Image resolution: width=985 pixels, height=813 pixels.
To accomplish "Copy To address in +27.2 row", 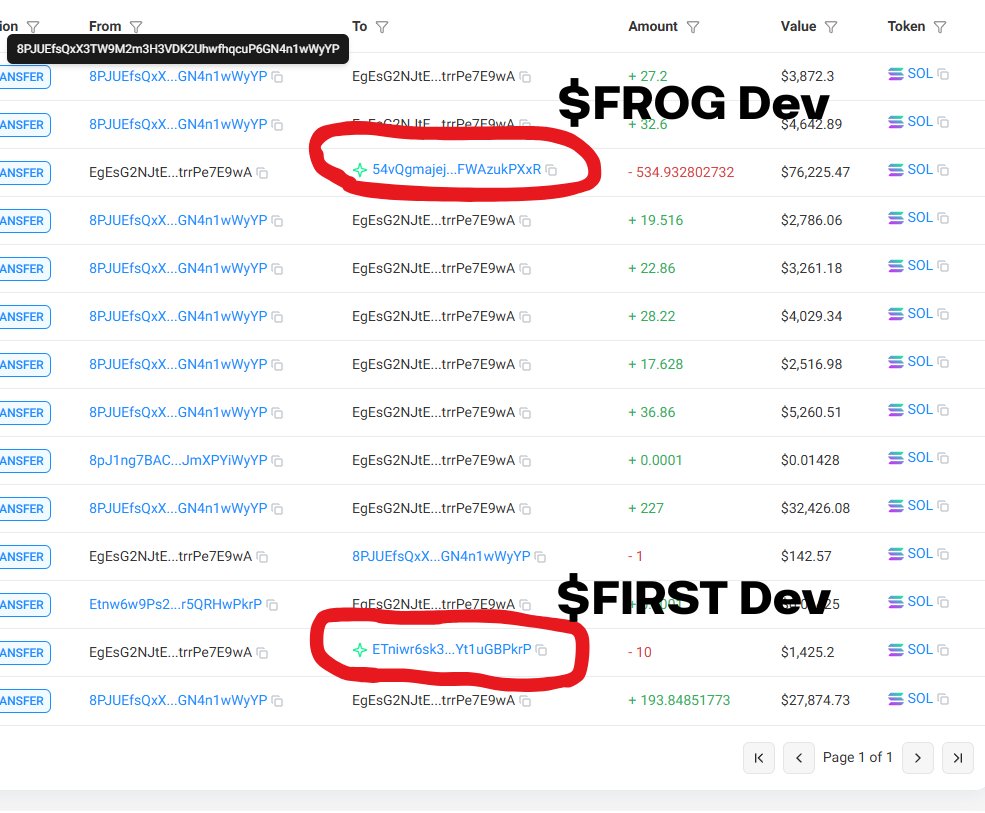I will tap(525, 77).
